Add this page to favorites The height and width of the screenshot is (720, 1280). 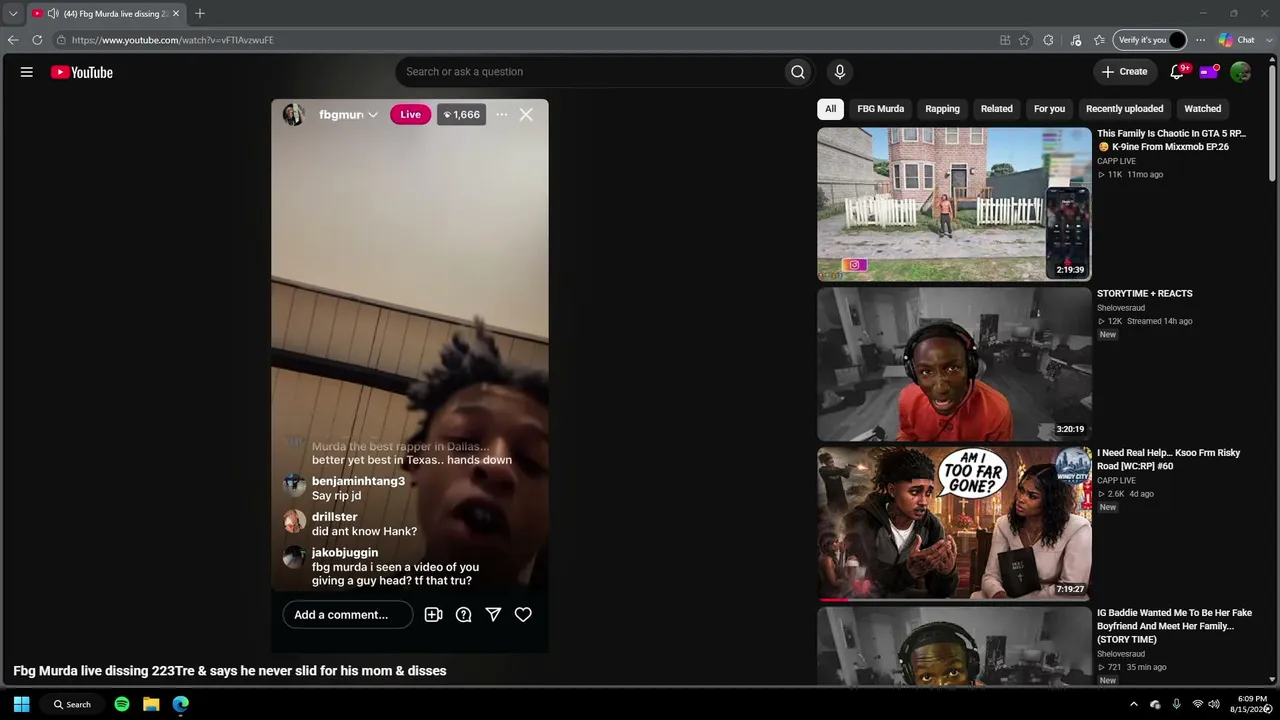(x=1024, y=40)
